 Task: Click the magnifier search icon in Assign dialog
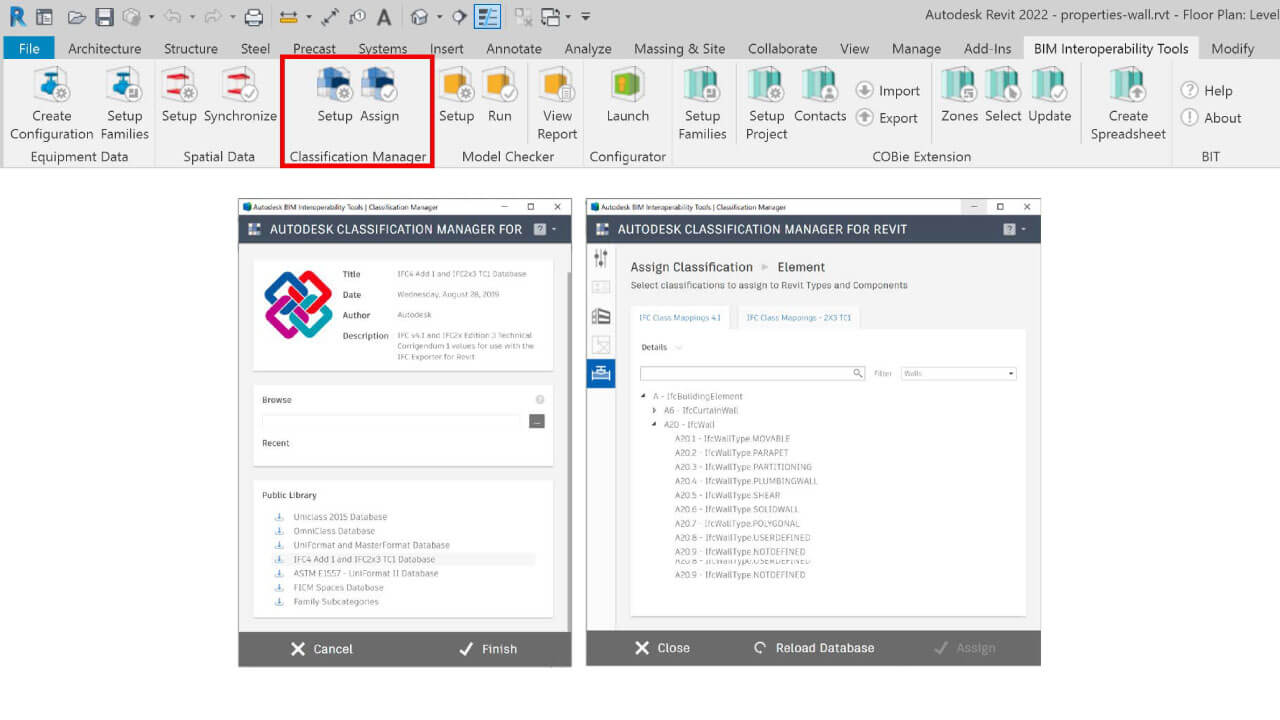pos(858,373)
